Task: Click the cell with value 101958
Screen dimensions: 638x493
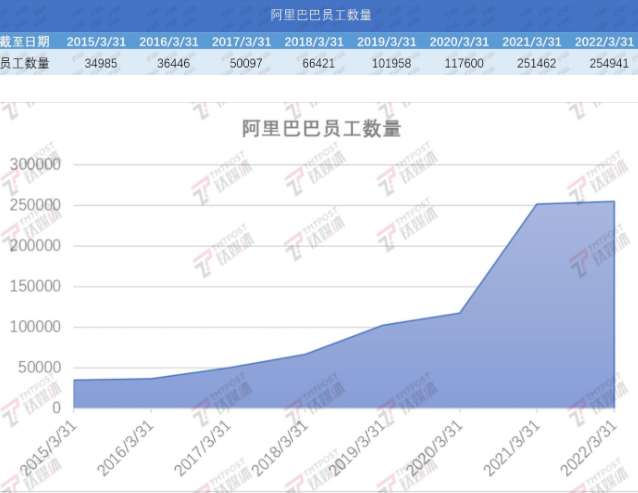Action: [x=391, y=63]
